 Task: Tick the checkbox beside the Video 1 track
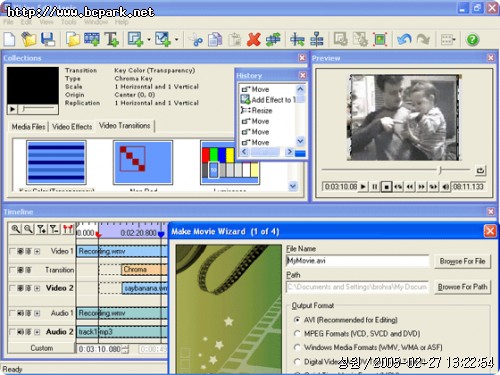(12, 251)
